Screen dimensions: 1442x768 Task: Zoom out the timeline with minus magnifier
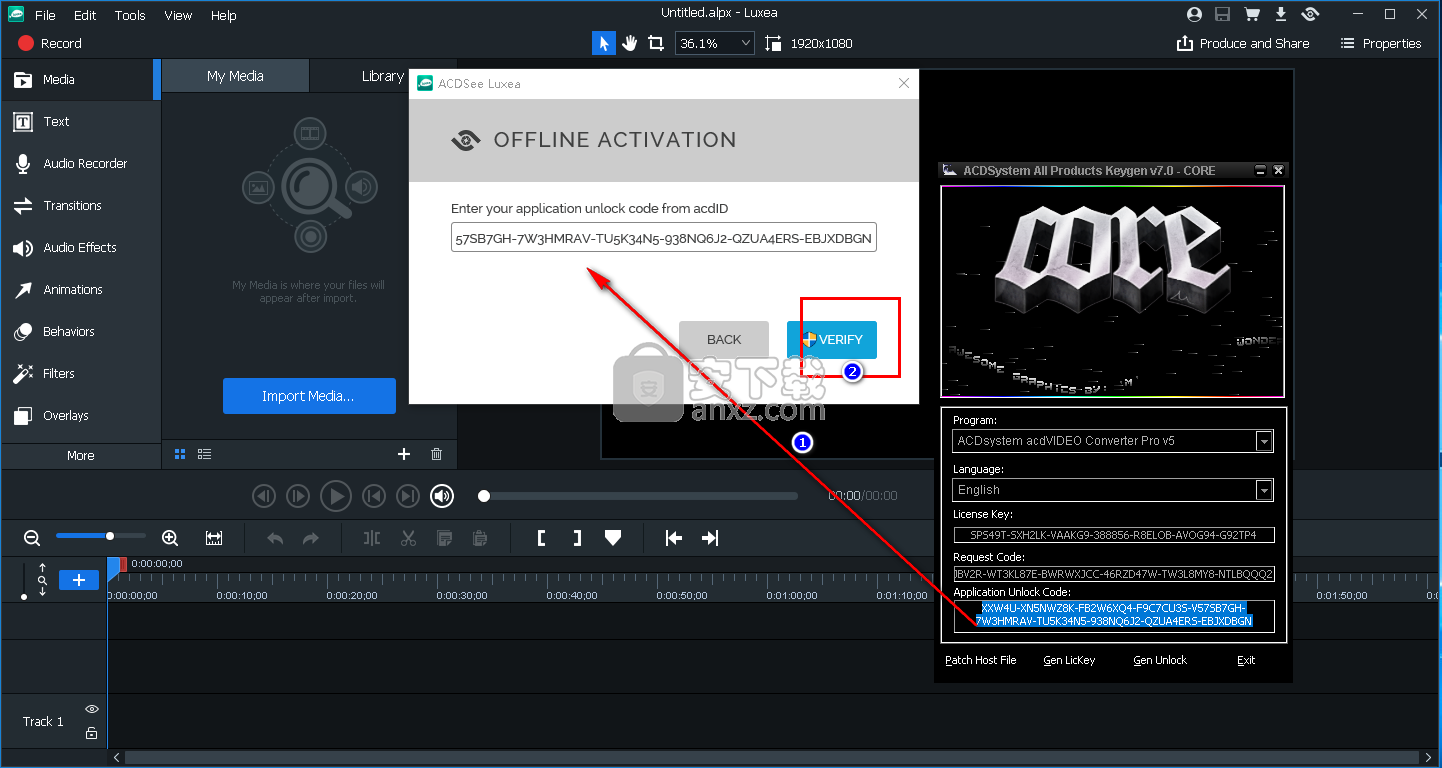coord(32,538)
